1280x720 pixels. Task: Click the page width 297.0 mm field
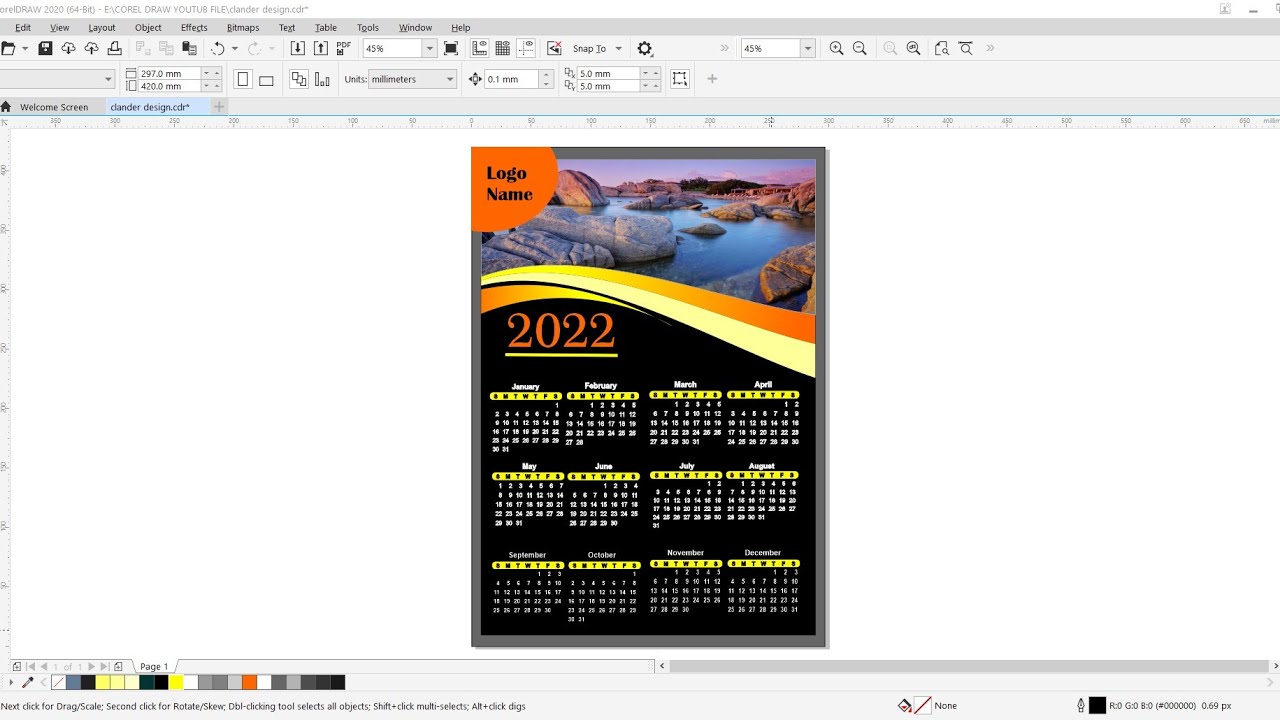pos(170,73)
